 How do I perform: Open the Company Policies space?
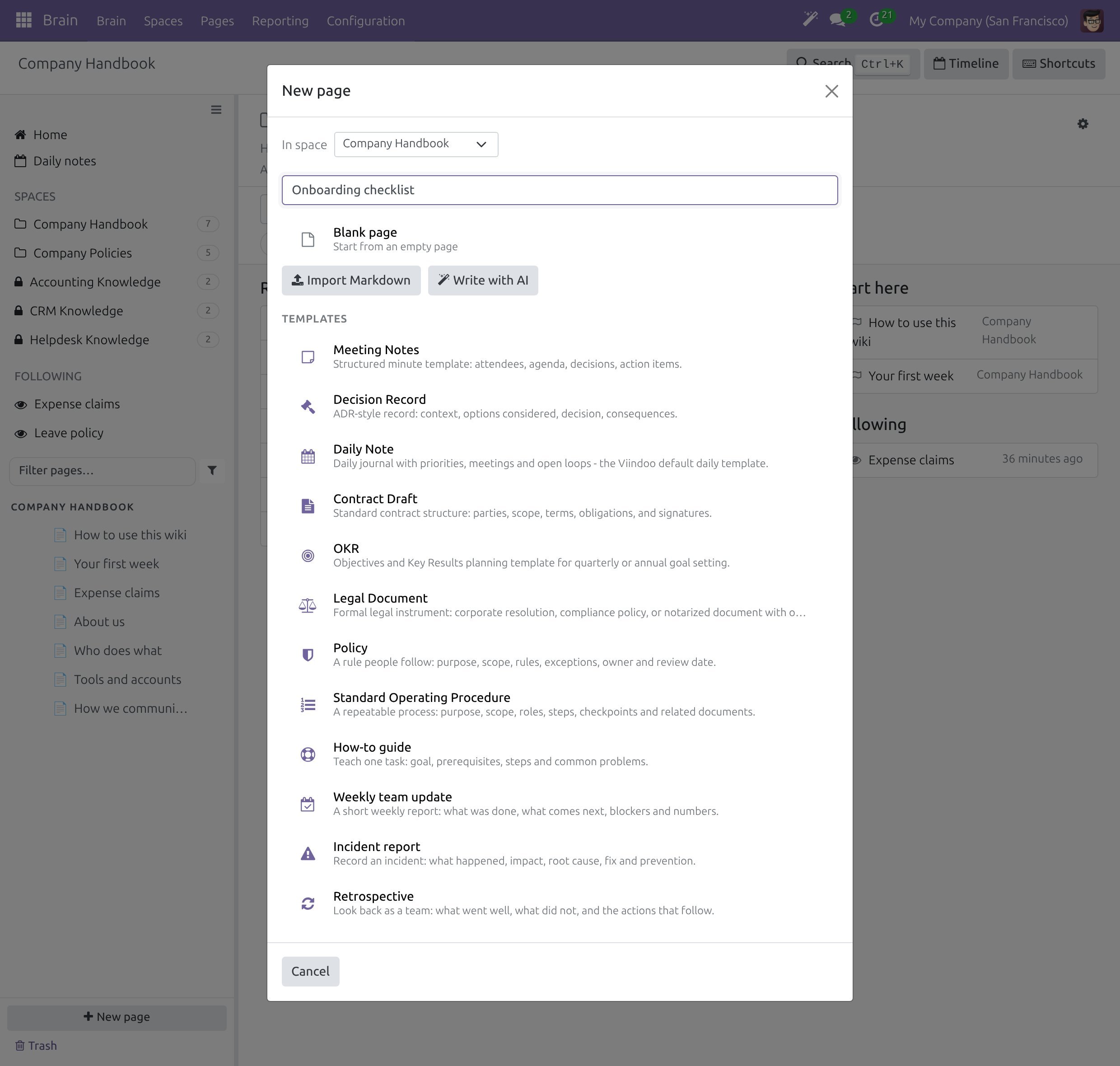click(117, 253)
